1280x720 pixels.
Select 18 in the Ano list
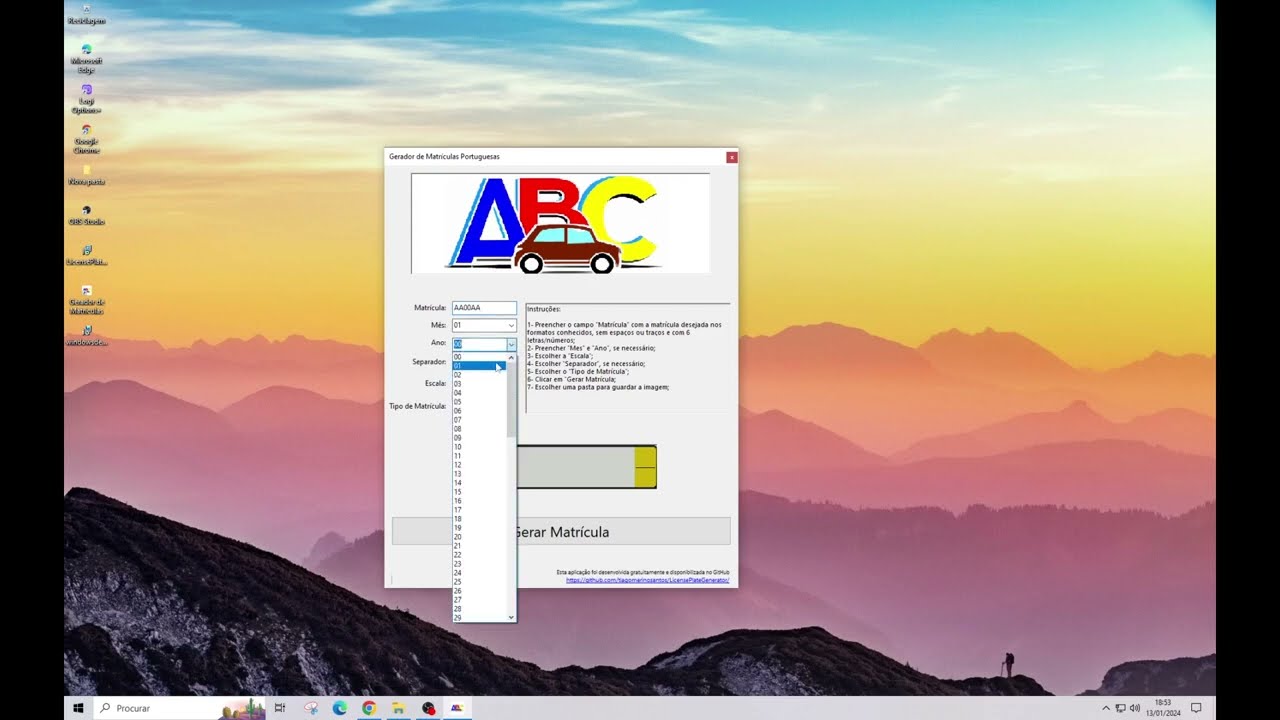click(480, 519)
